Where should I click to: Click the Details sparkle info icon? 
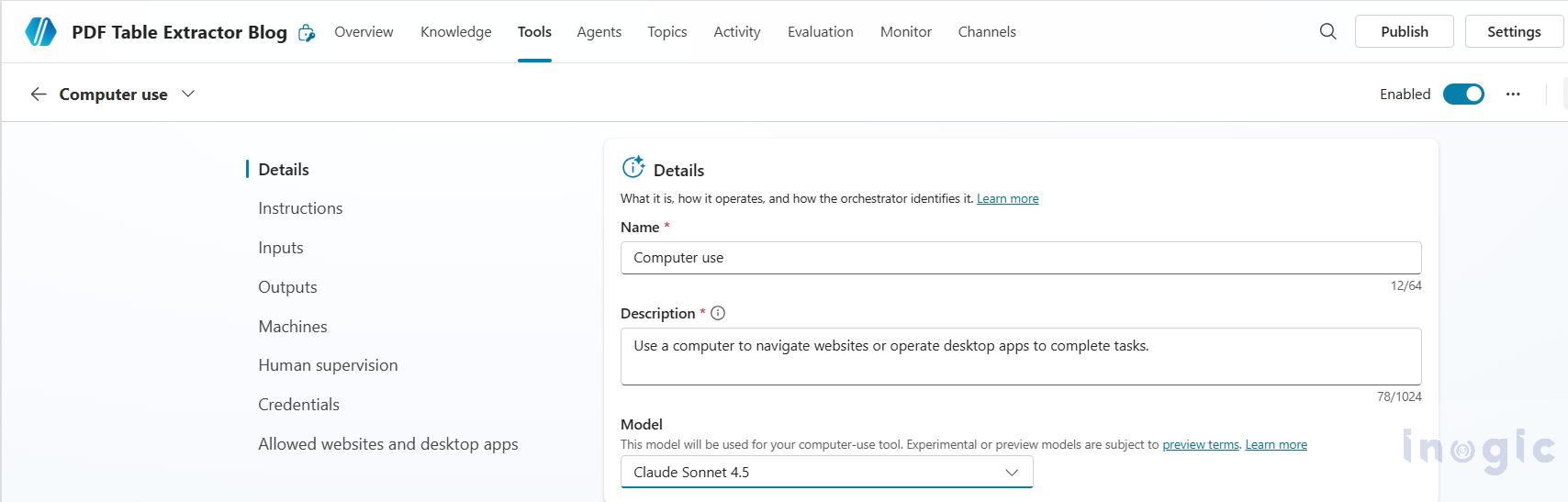[x=633, y=167]
